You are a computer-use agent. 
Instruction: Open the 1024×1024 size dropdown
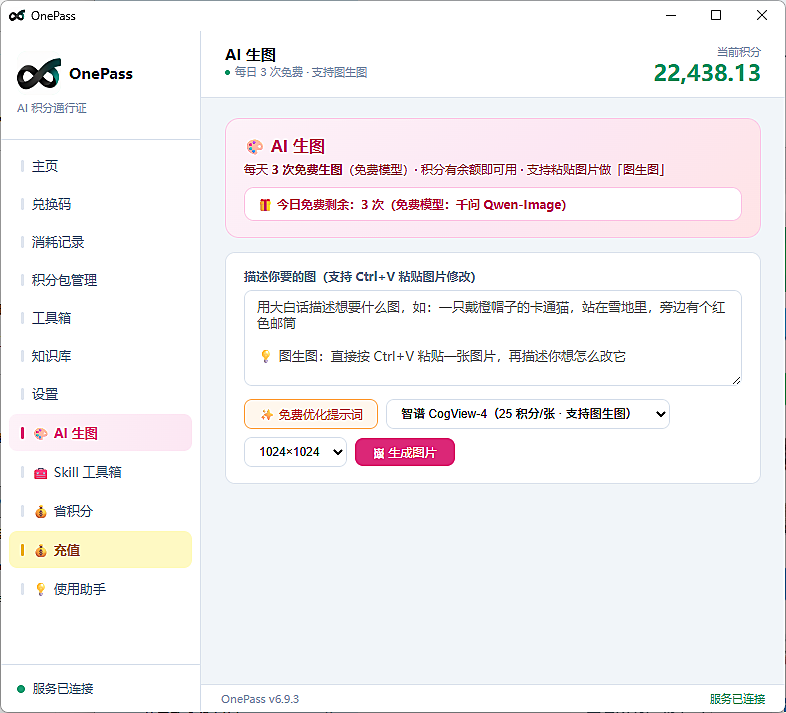click(295, 452)
